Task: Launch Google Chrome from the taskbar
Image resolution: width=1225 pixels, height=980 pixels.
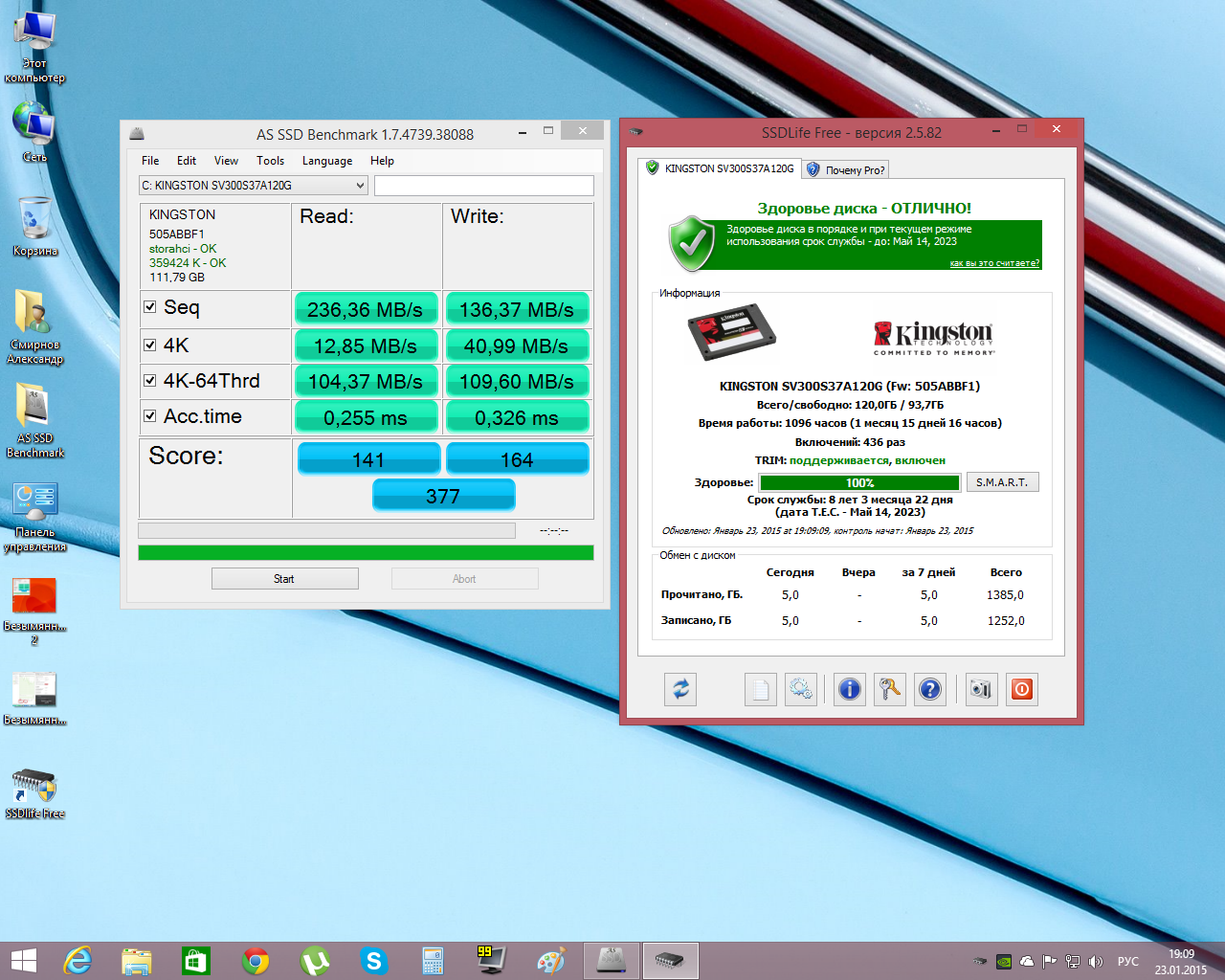Action: [x=256, y=960]
